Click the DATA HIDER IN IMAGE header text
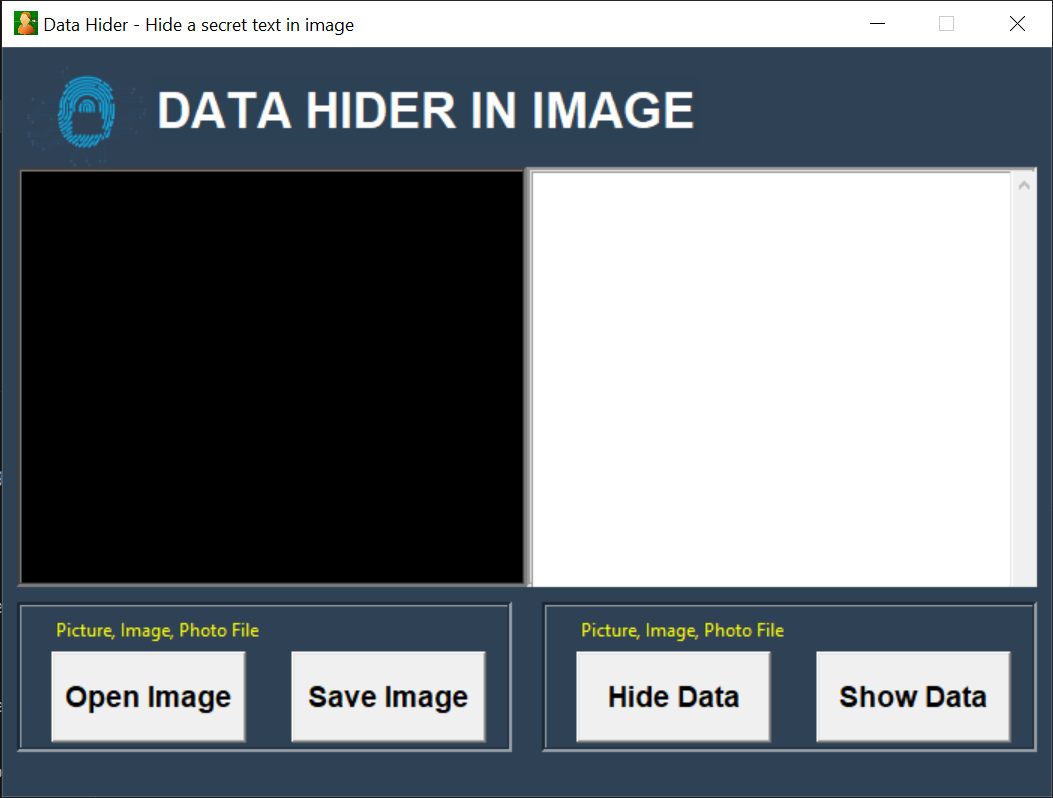Screen dimensions: 1053x798 (x=425, y=110)
